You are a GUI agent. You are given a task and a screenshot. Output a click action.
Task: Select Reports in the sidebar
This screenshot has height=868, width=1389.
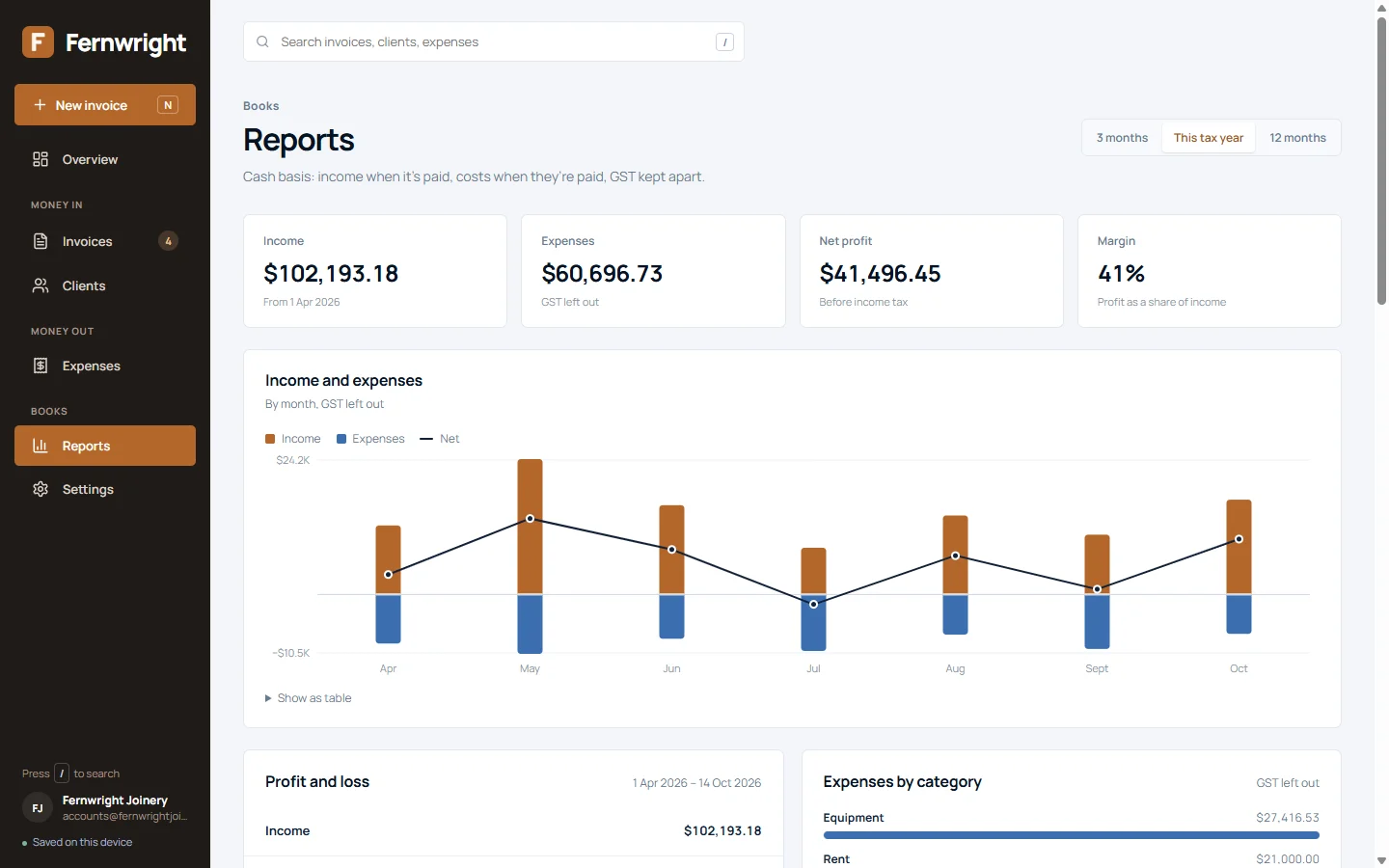click(x=105, y=446)
